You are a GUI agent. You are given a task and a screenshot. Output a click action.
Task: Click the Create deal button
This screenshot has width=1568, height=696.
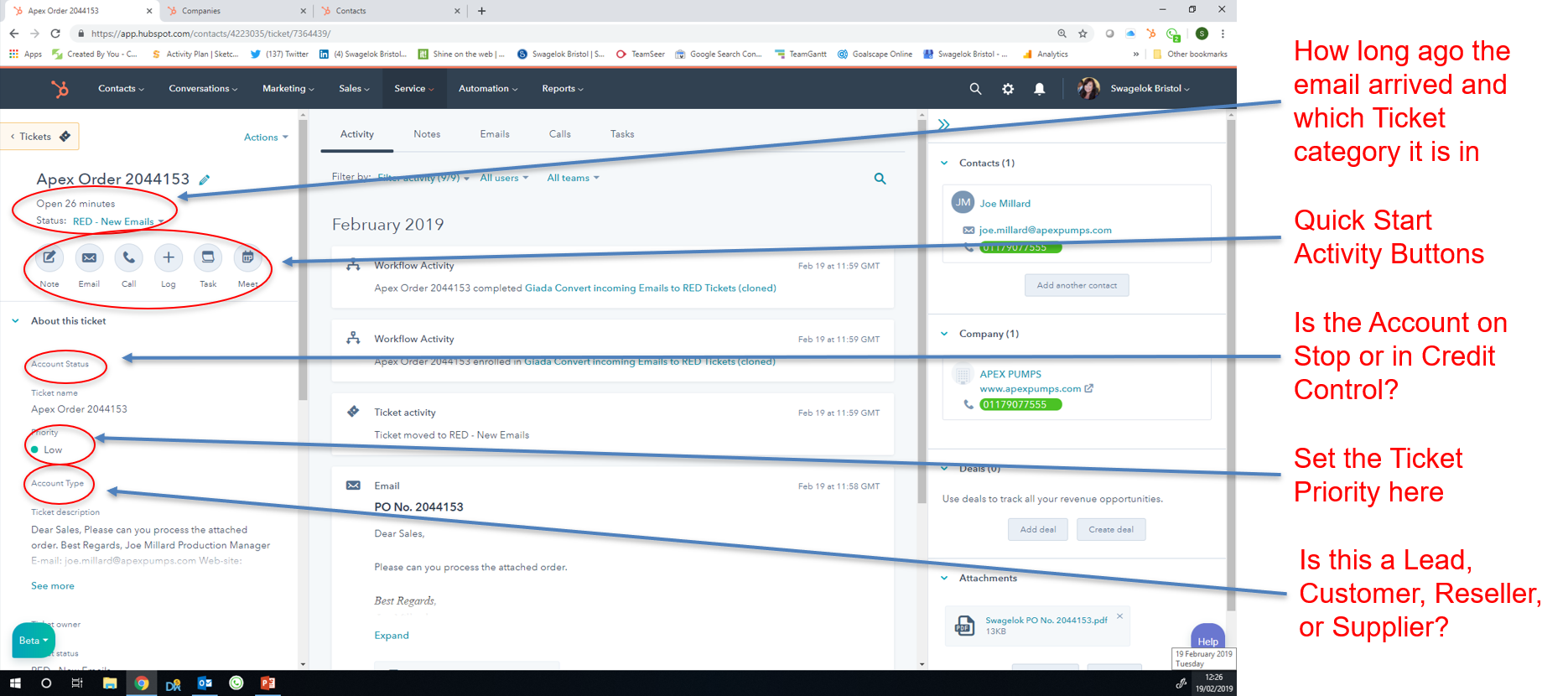[x=1111, y=529]
